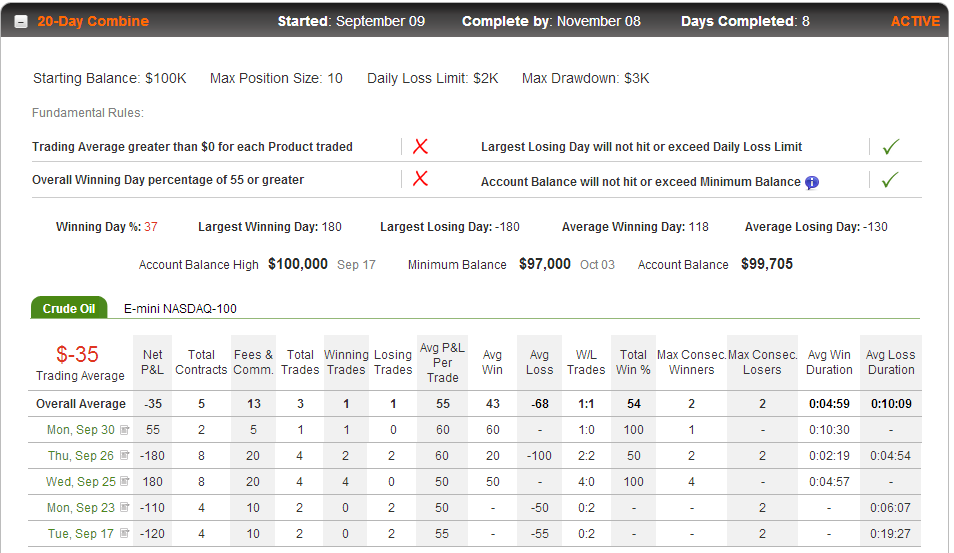Click Net P&L 180 in Wed, Sep 25 row
This screenshot has width=954, height=553.
153,481
